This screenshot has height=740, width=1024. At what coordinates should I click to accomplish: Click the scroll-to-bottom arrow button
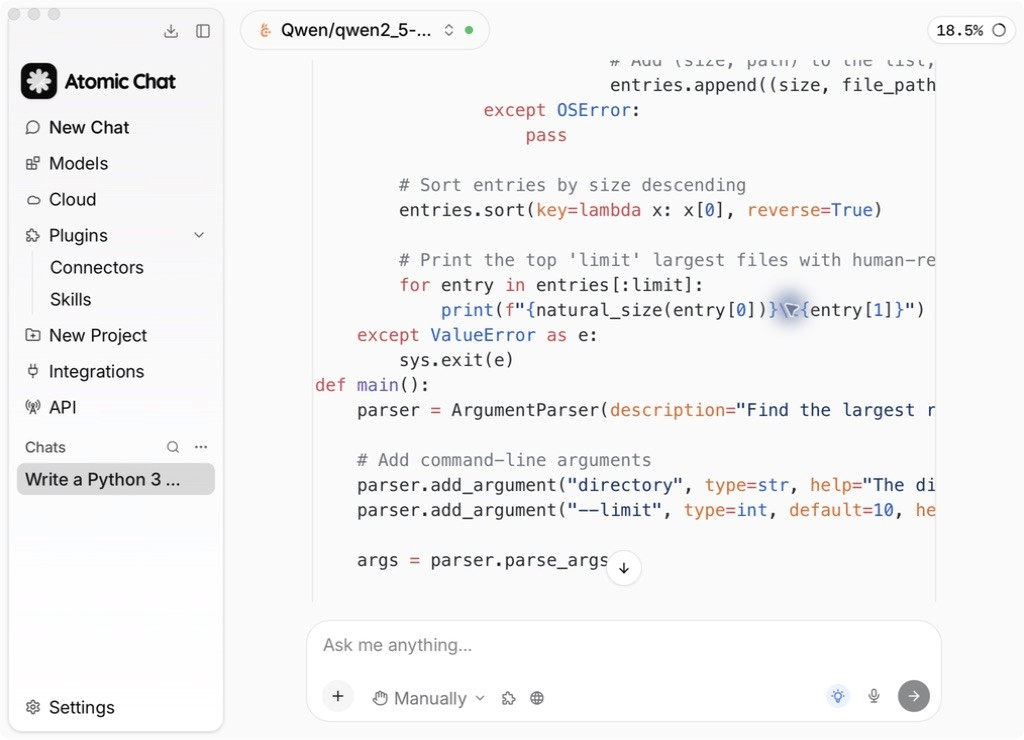[x=624, y=568]
